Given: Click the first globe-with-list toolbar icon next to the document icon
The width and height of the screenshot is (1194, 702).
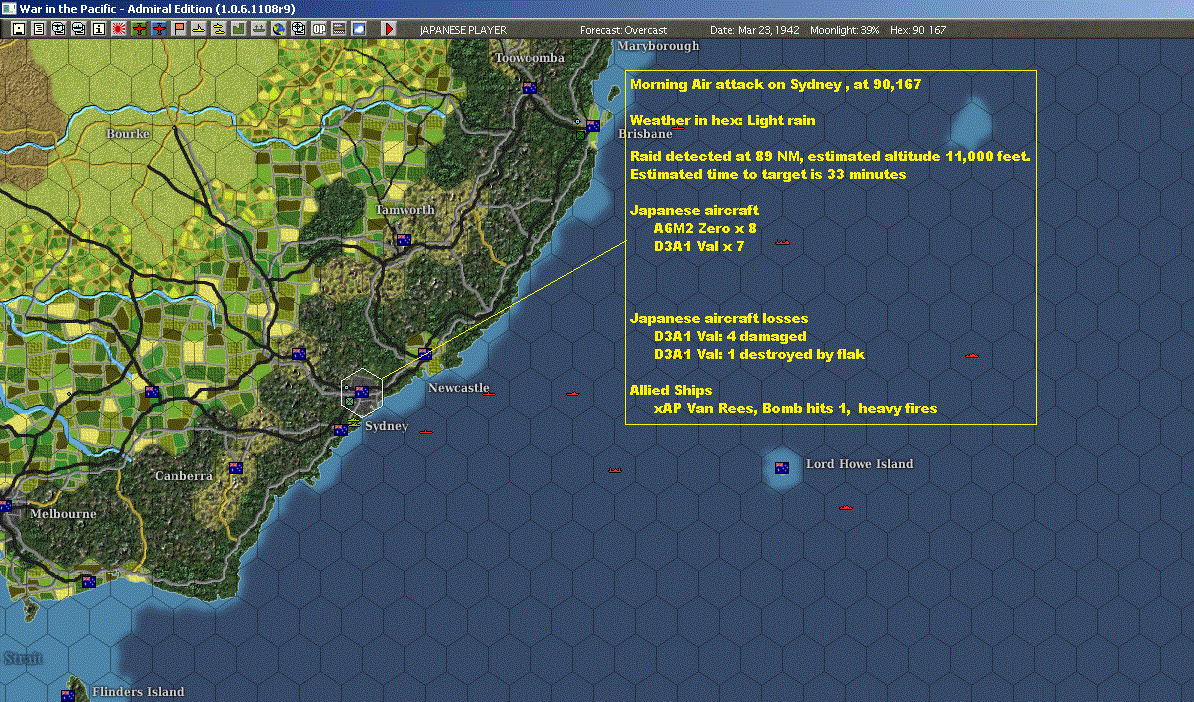Looking at the screenshot, I should point(59,29).
